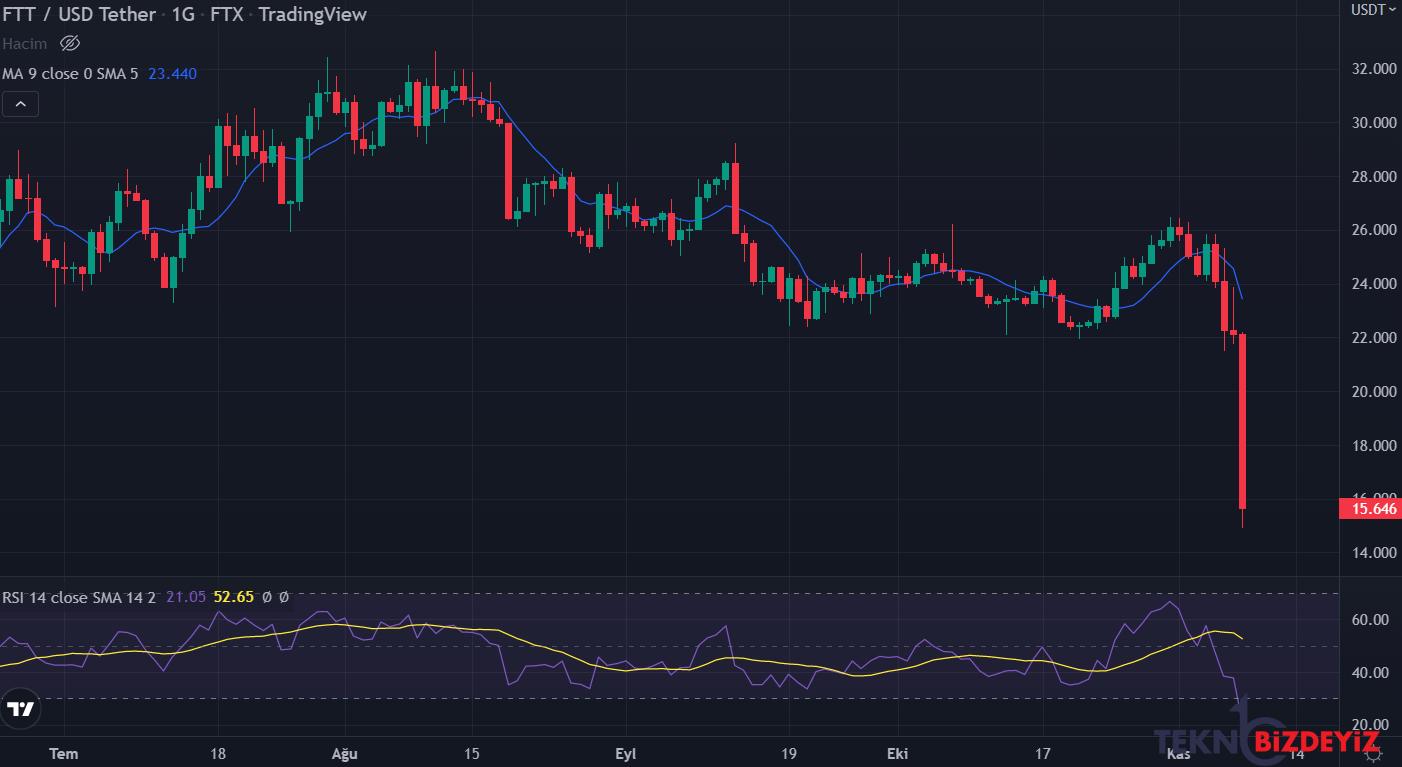Click the 26.000 price axis label
The height and width of the screenshot is (767, 1402).
pos(1373,230)
